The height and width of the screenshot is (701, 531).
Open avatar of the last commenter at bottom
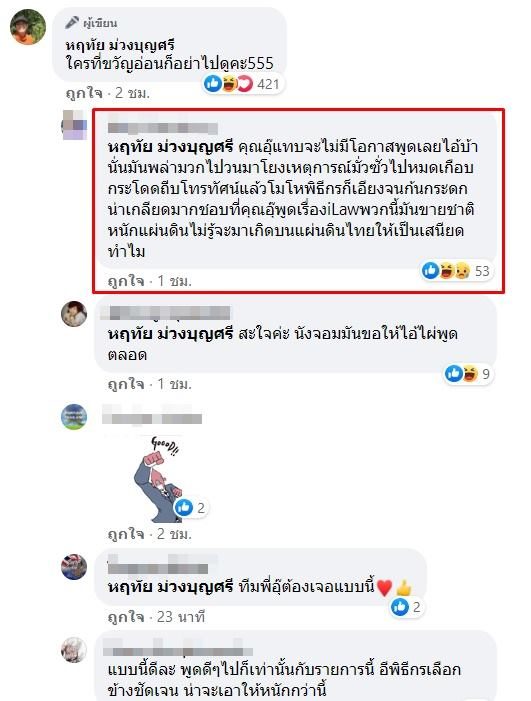pyautogui.click(x=74, y=650)
